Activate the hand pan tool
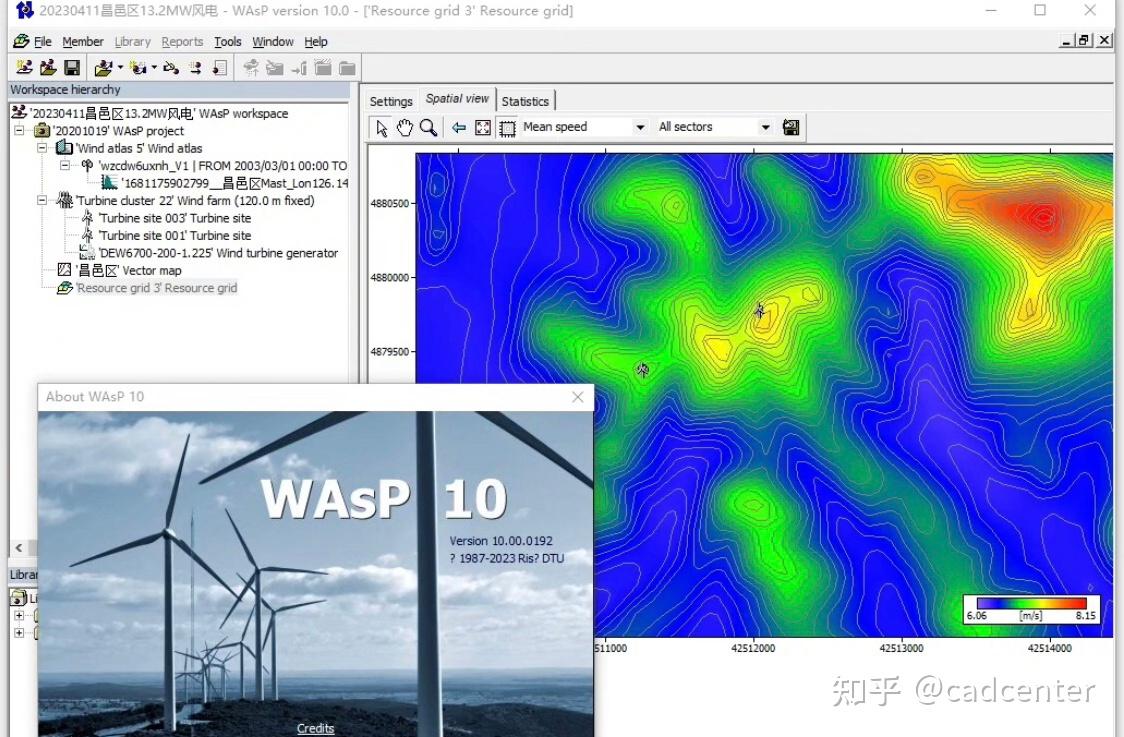This screenshot has width=1124, height=737. pos(405,127)
